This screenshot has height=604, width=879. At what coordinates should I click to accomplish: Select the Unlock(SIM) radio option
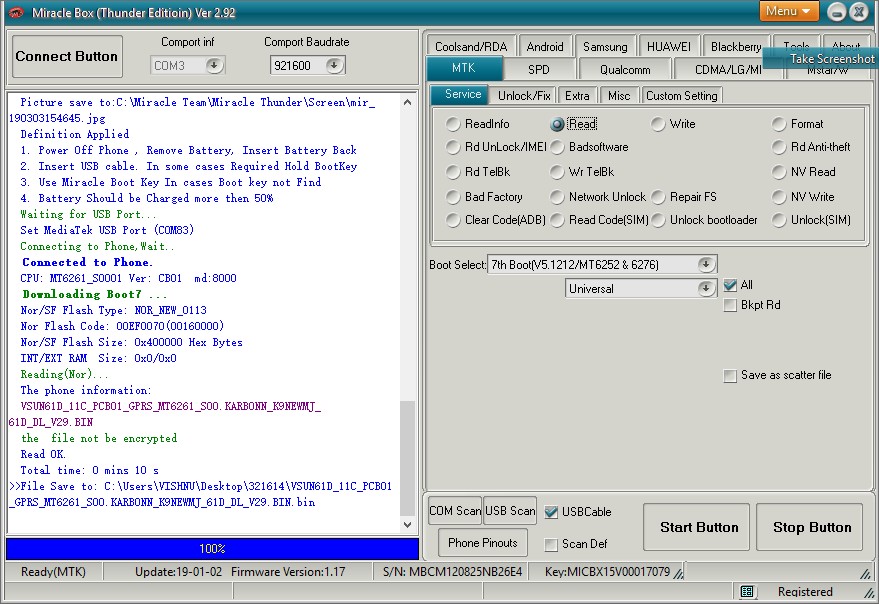coord(811,220)
